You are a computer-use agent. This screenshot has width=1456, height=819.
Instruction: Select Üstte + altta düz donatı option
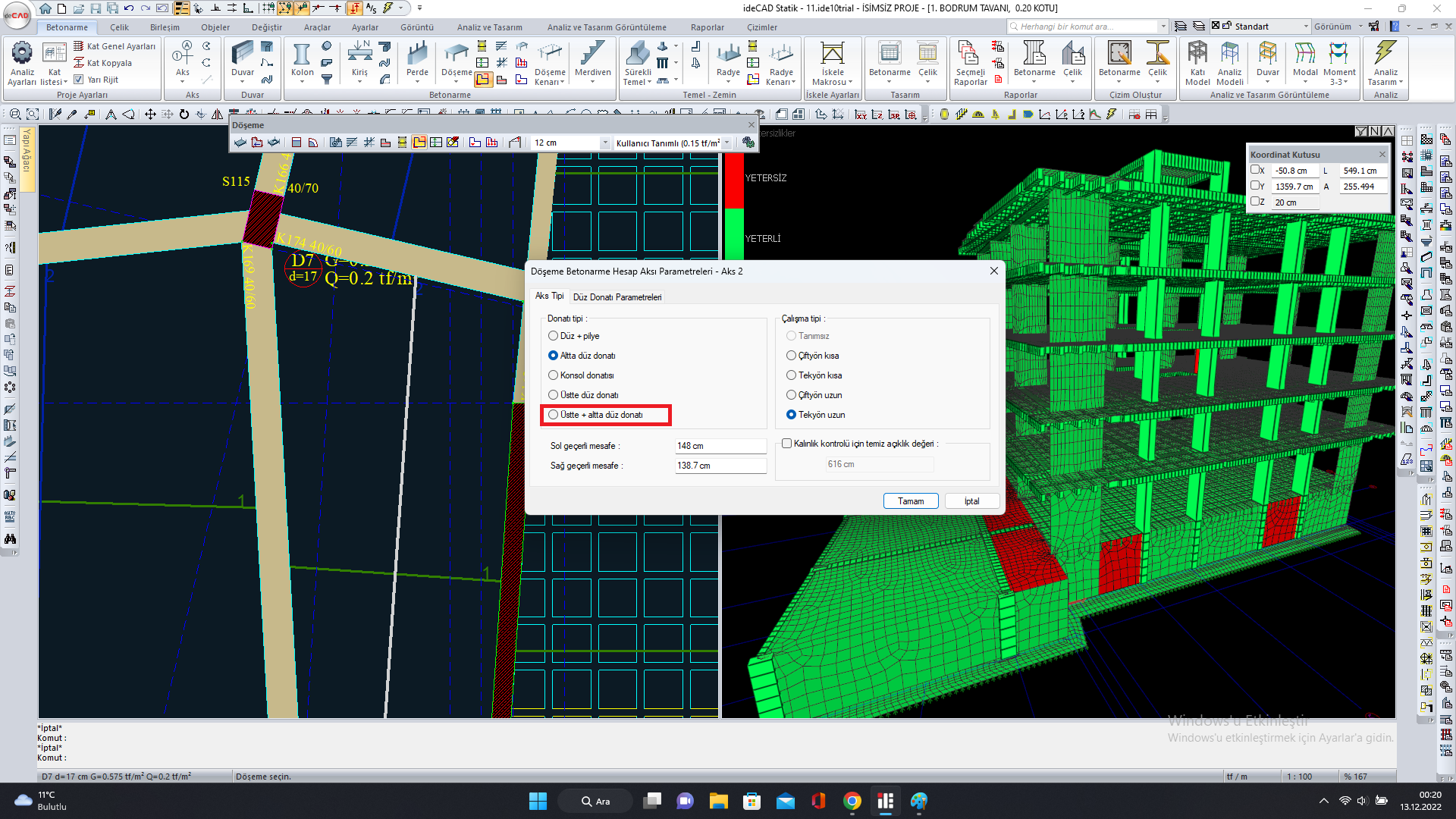coord(554,415)
